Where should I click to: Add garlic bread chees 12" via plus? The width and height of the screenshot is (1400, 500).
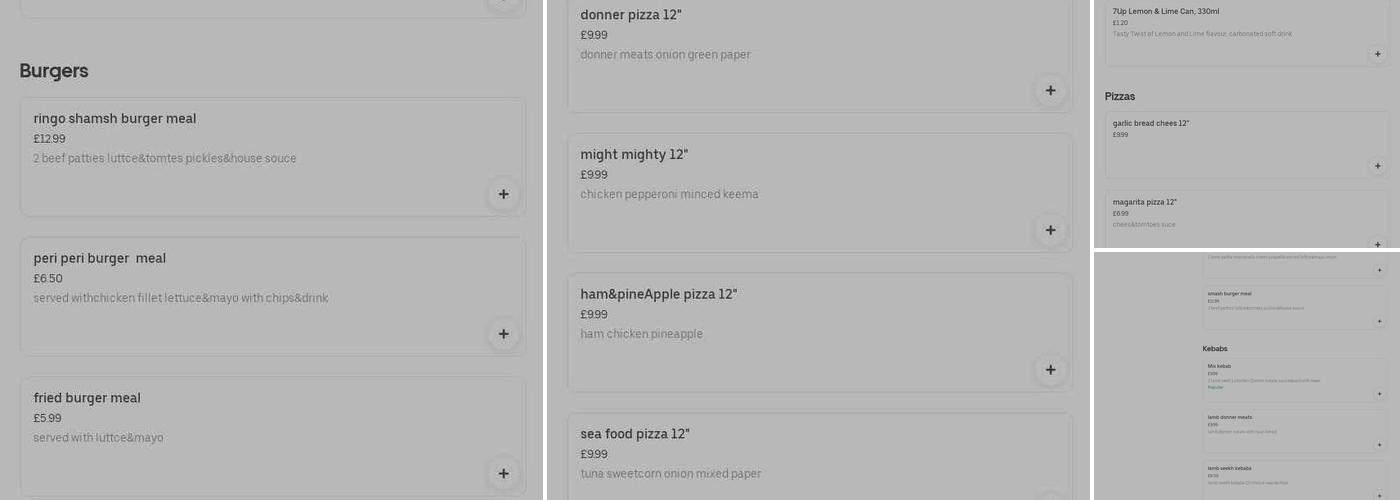1377,166
